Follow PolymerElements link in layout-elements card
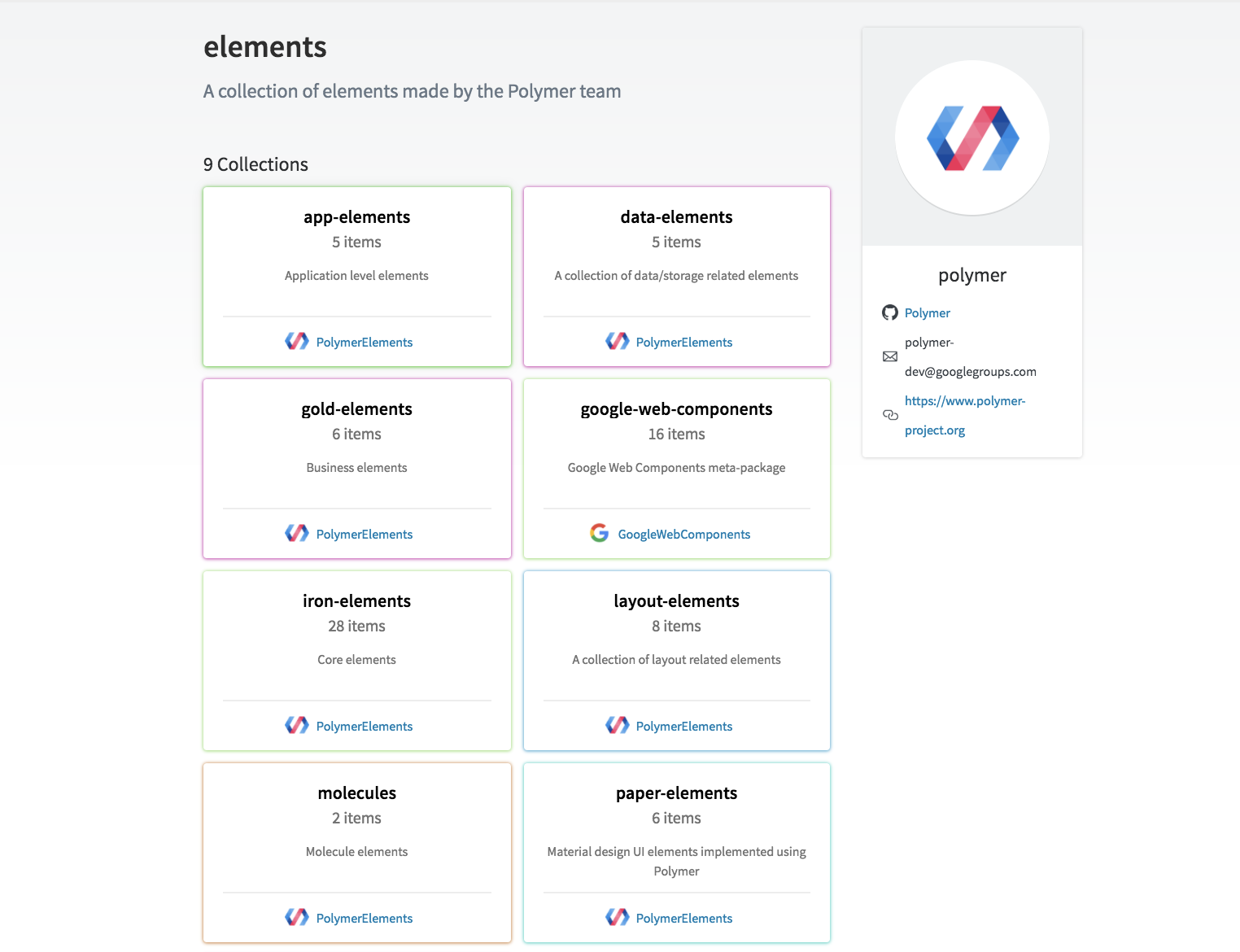 click(684, 727)
